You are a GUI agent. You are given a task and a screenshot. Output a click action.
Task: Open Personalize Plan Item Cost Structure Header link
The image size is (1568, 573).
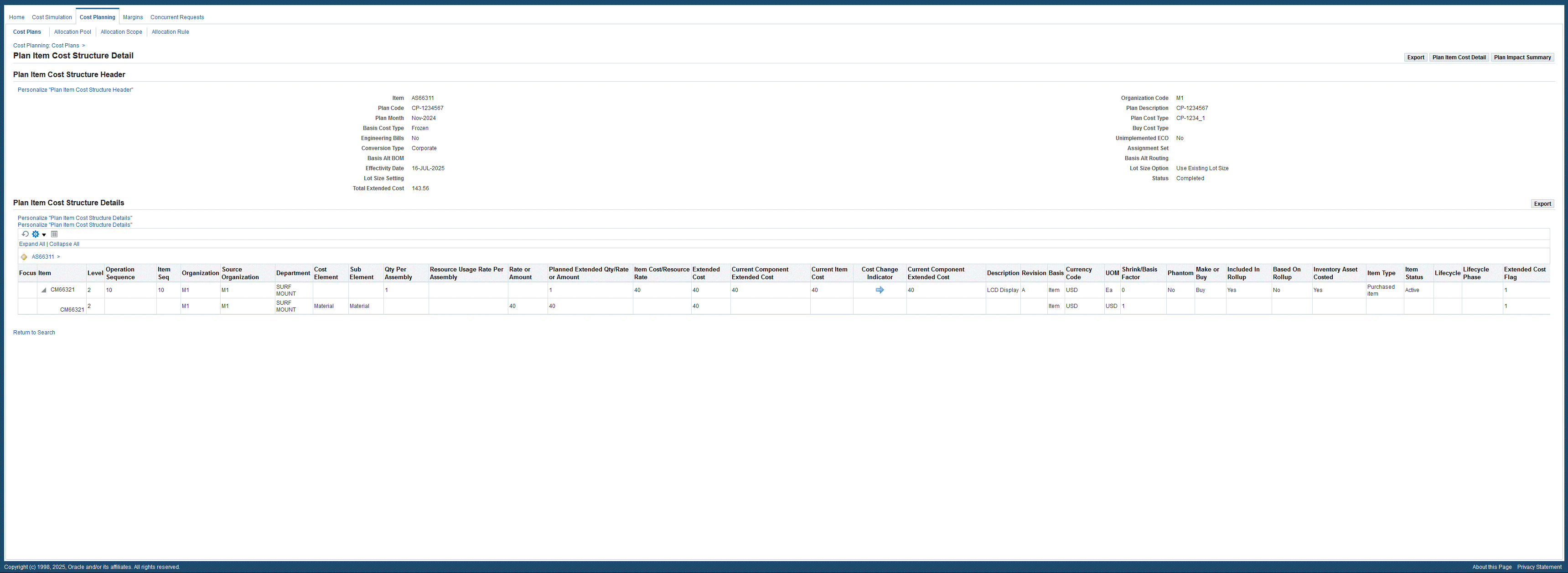[75, 89]
